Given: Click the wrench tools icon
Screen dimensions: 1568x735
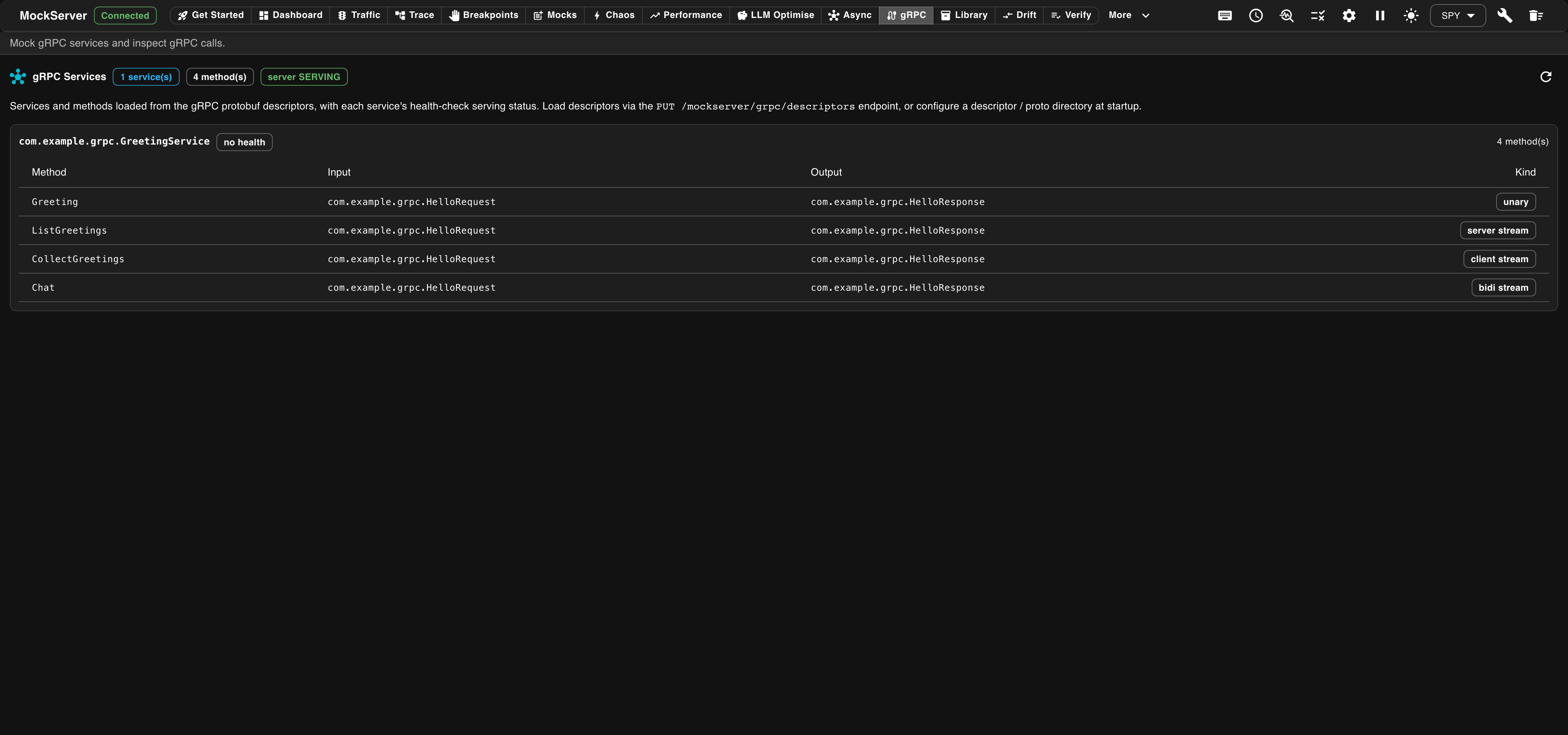Looking at the screenshot, I should point(1505,15).
